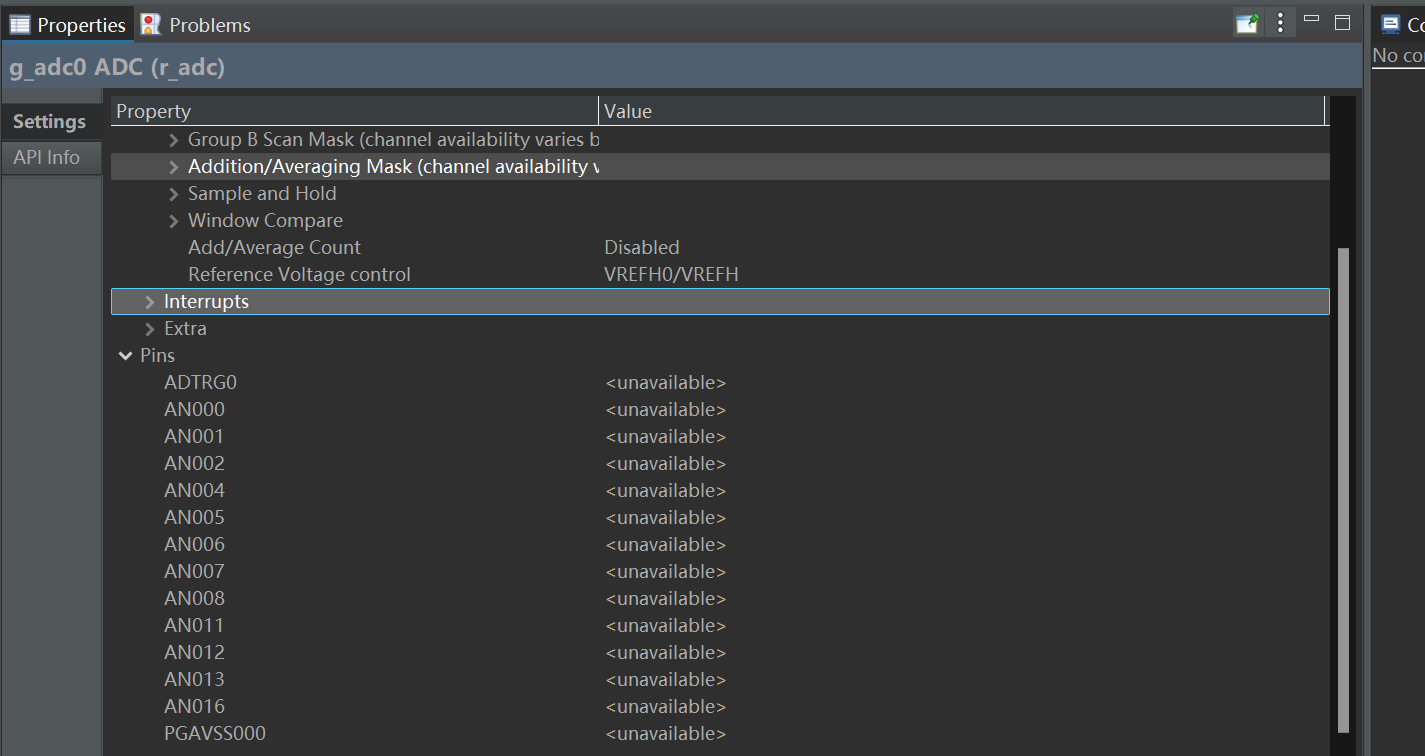Click the unavailable value for ADTRG0
The image size is (1425, 756).
pyautogui.click(x=666, y=383)
